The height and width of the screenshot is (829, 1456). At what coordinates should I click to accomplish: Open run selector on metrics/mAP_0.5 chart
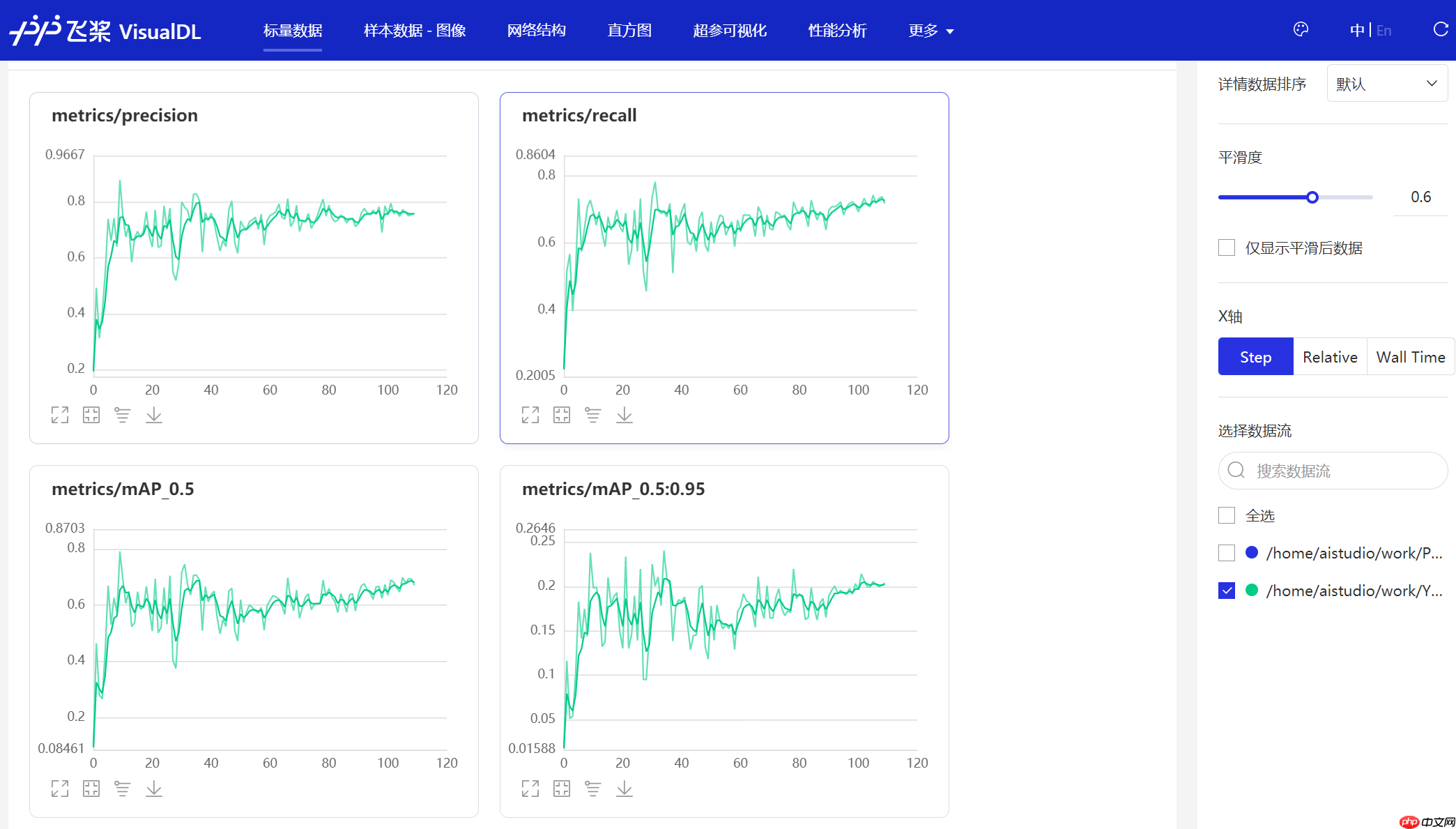pos(123,789)
